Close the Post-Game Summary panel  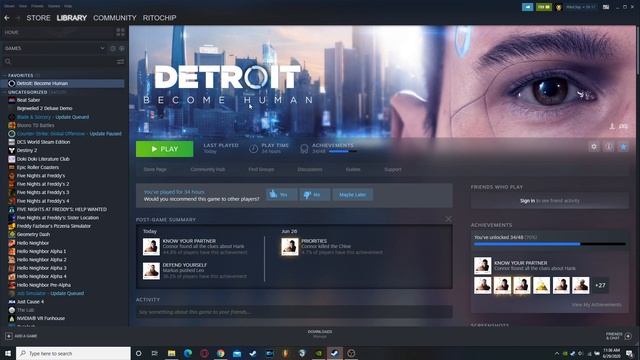(x=448, y=219)
